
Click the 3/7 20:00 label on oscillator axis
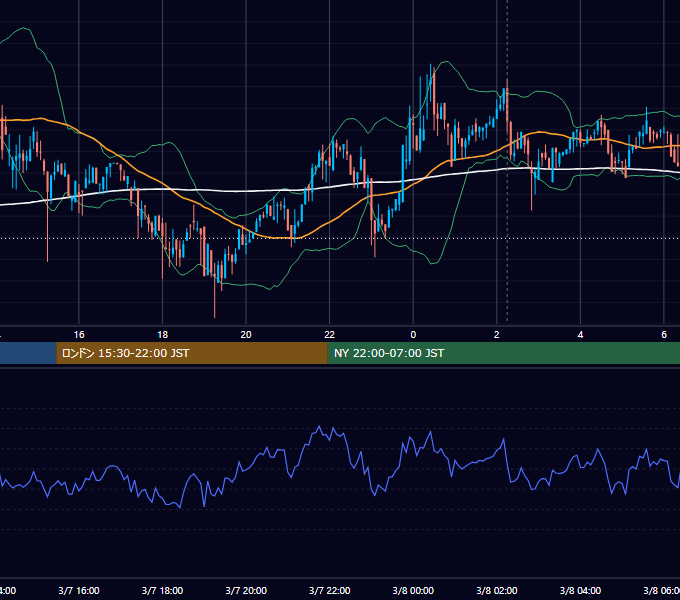point(246,590)
